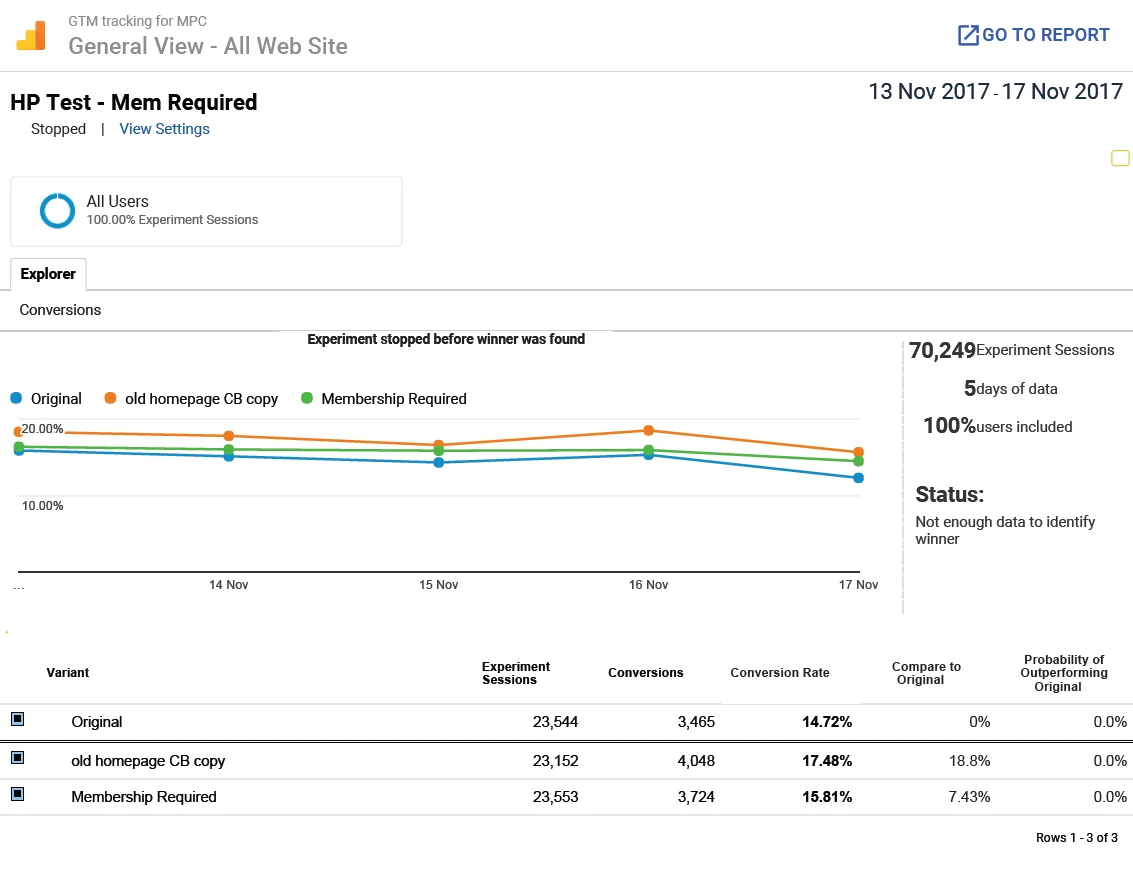1133x874 pixels.
Task: Click the HP Test - Mem Required title
Action: [x=134, y=103]
